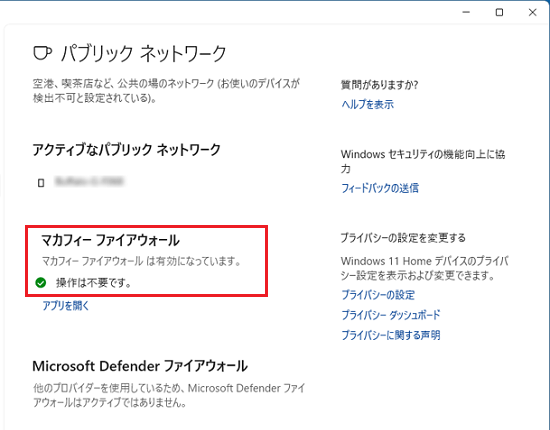The image size is (550, 430).
Task: Click the green checkmark status icon
Action: click(41, 282)
